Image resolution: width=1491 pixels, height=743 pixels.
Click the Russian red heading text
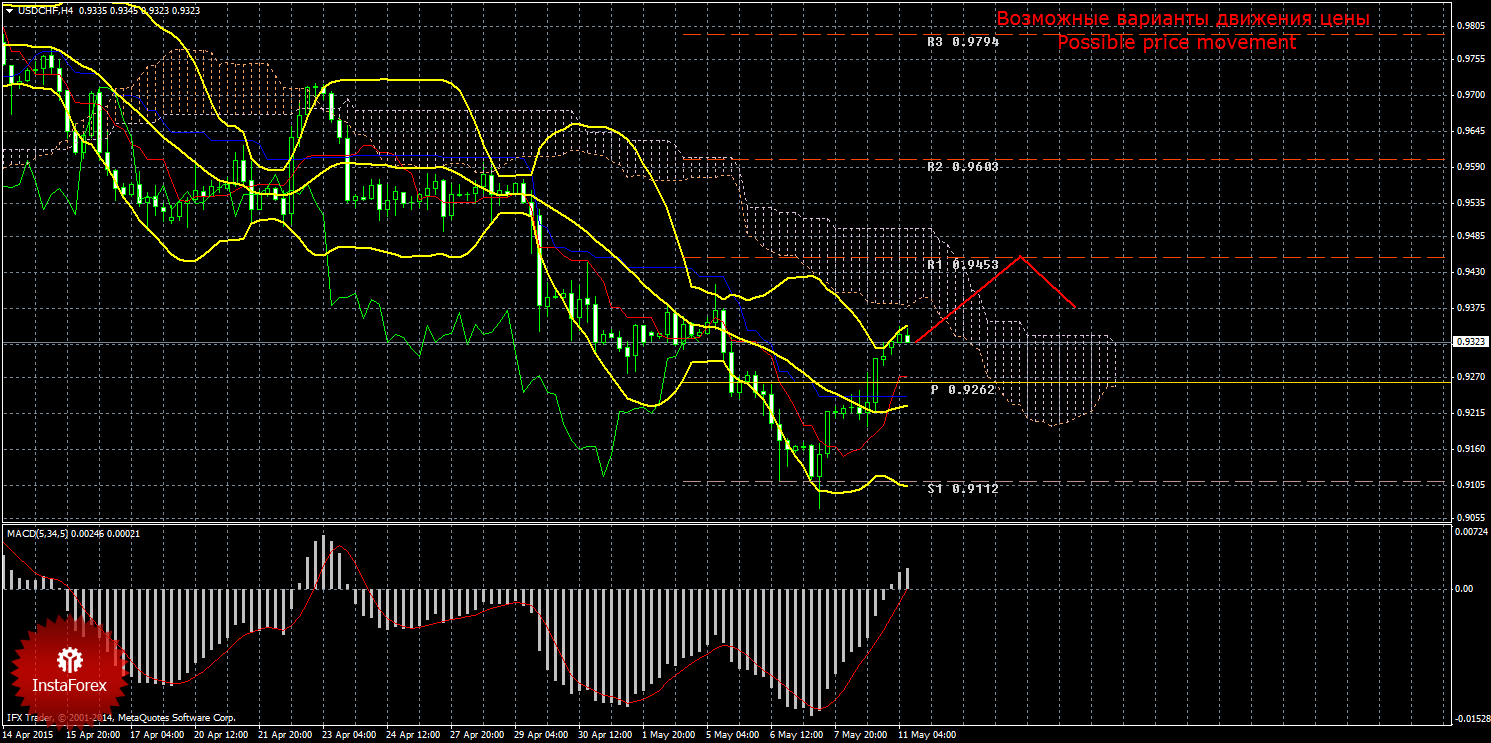[x=1182, y=19]
